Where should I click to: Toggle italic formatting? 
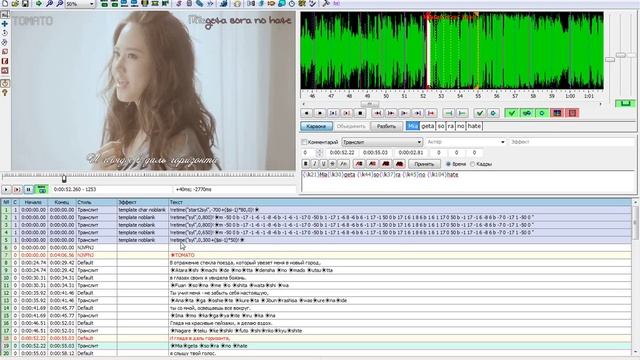(x=315, y=164)
